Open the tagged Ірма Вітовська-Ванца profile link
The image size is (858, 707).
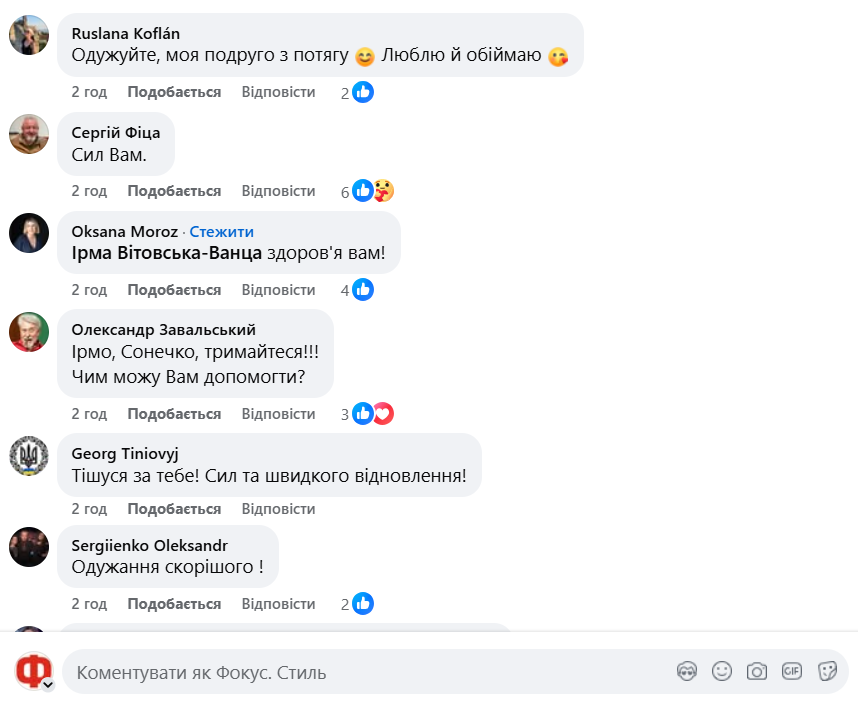(x=167, y=254)
